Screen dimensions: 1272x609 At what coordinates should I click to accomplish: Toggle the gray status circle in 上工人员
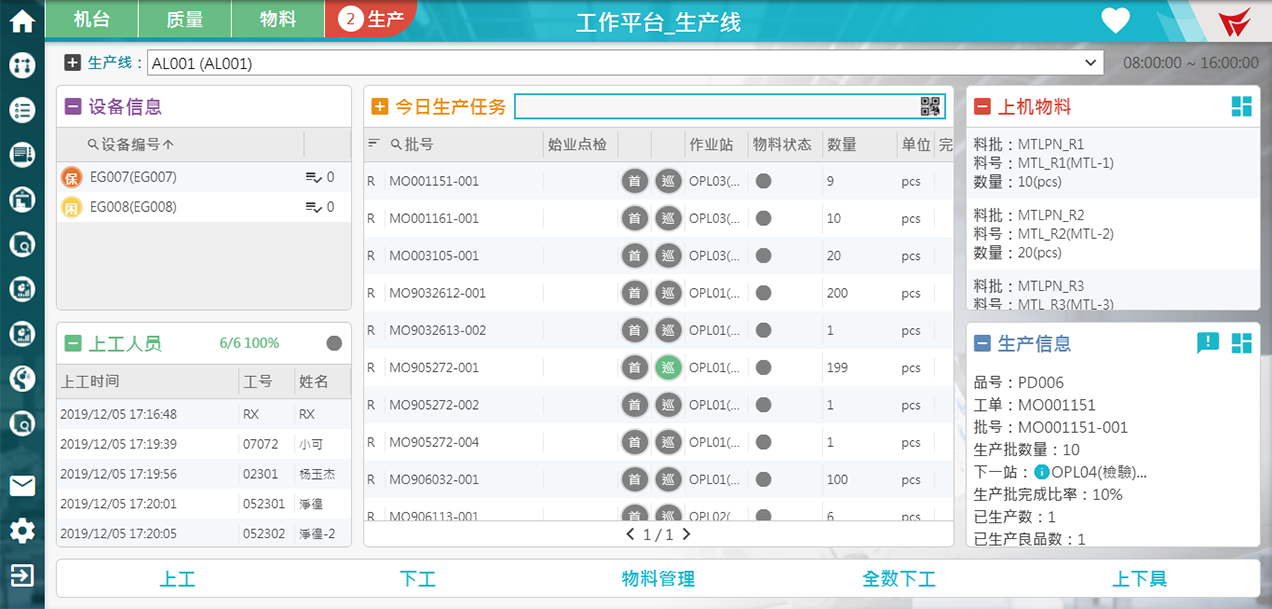[x=334, y=343]
